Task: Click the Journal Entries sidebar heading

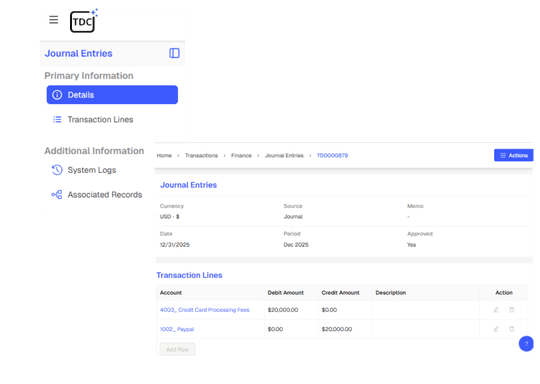Action: coord(79,53)
